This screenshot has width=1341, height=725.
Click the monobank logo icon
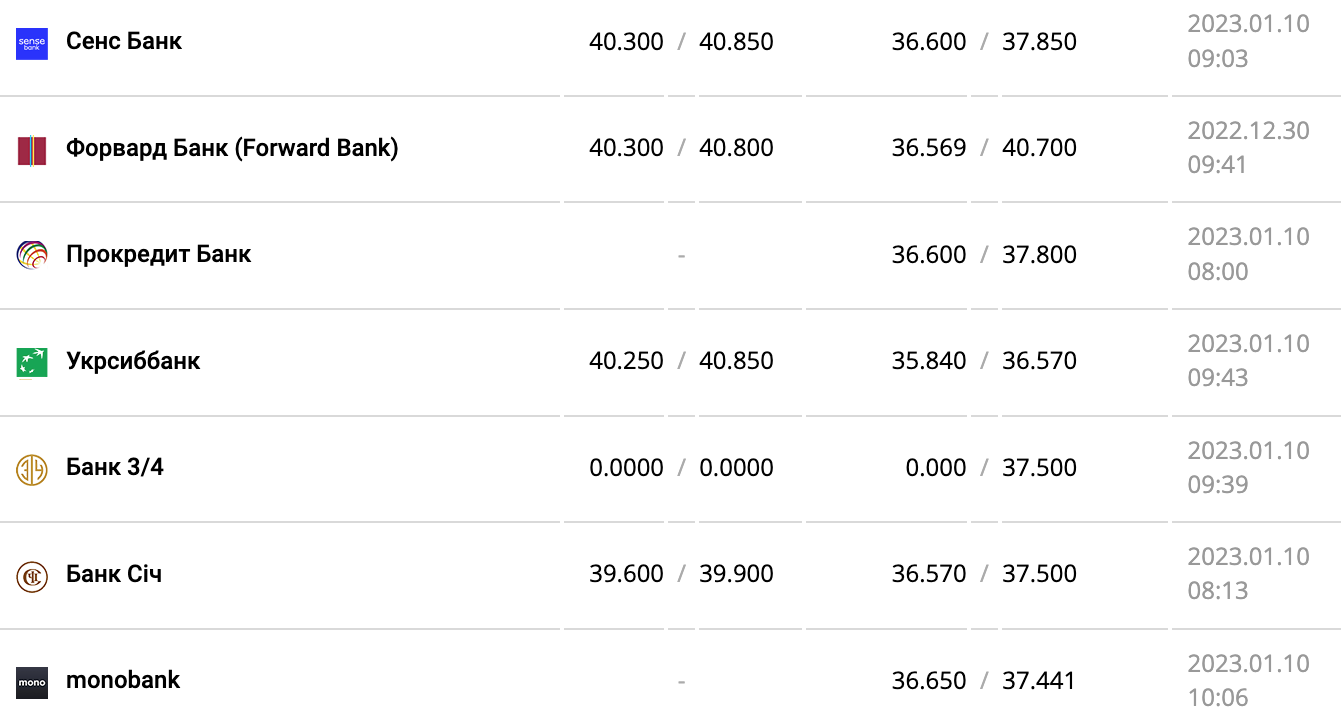(32, 682)
